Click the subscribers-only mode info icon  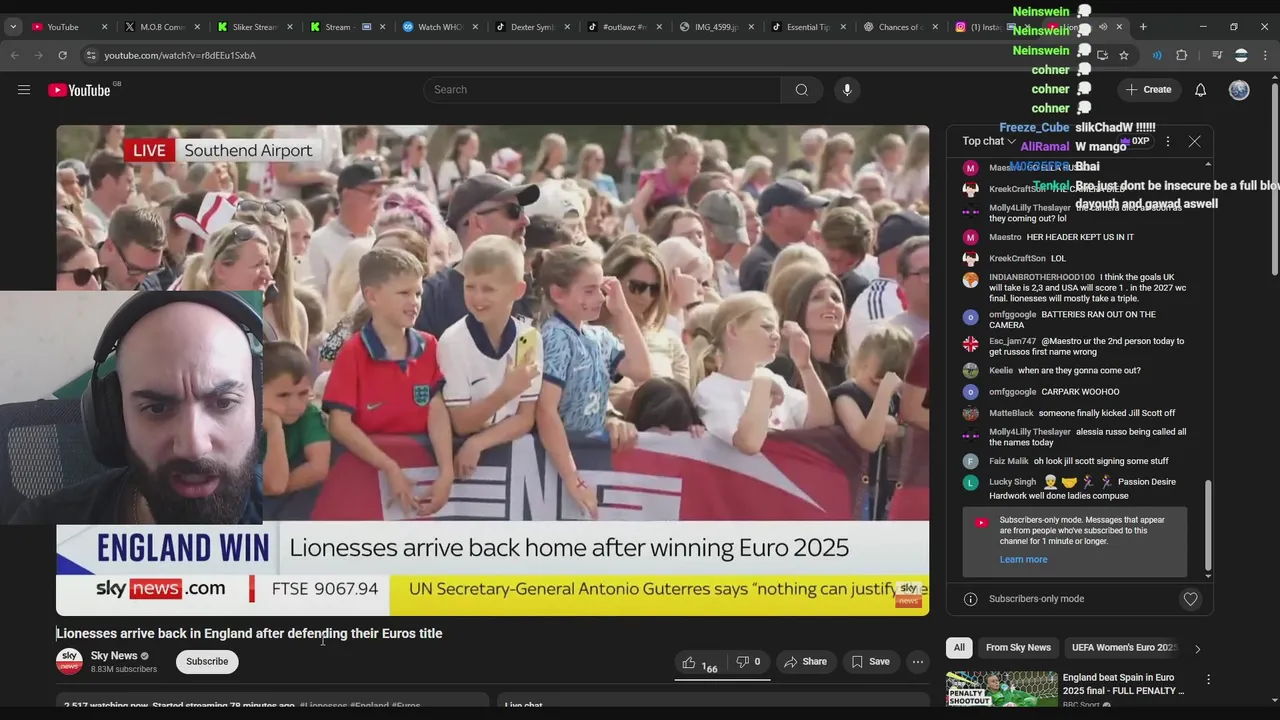970,599
